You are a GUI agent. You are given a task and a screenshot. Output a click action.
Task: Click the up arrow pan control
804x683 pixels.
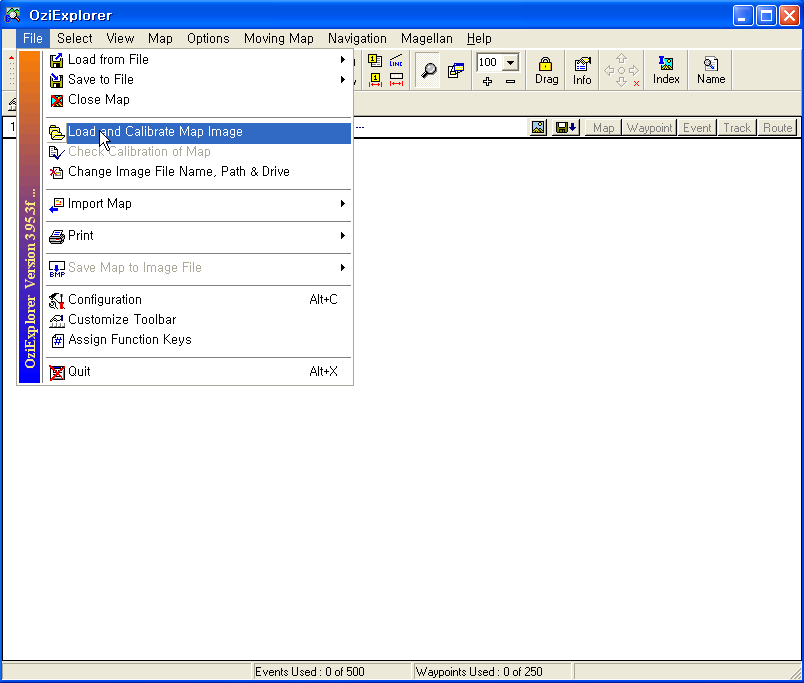(621, 58)
